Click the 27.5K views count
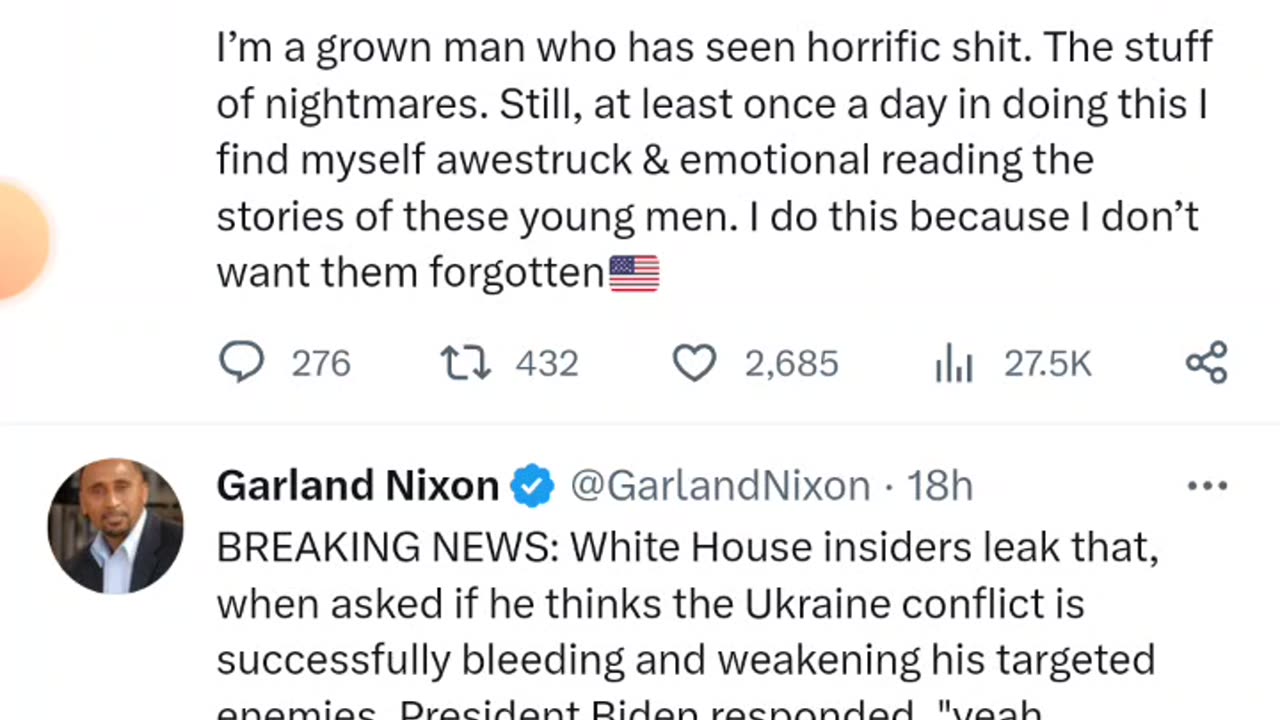The width and height of the screenshot is (1280, 720). coord(1047,364)
